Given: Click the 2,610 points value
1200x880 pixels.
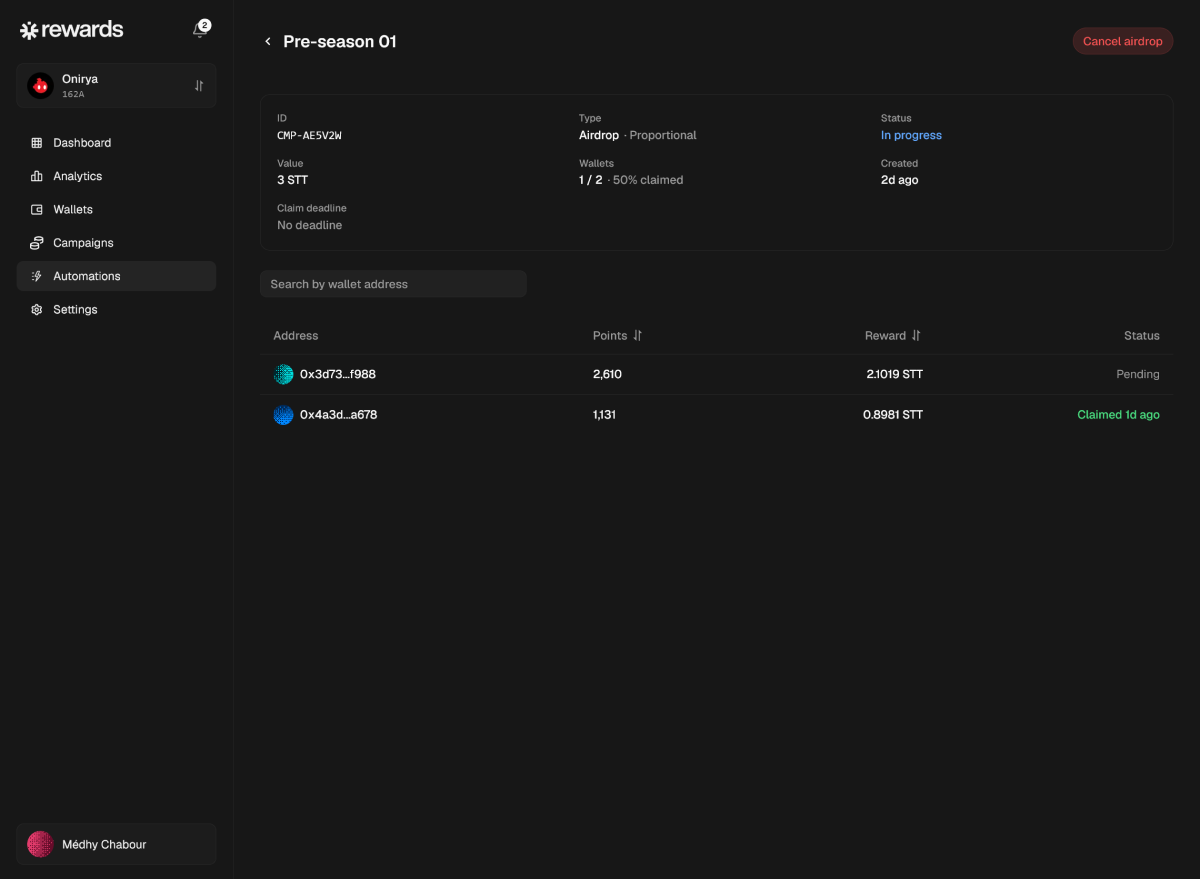Looking at the screenshot, I should [607, 374].
